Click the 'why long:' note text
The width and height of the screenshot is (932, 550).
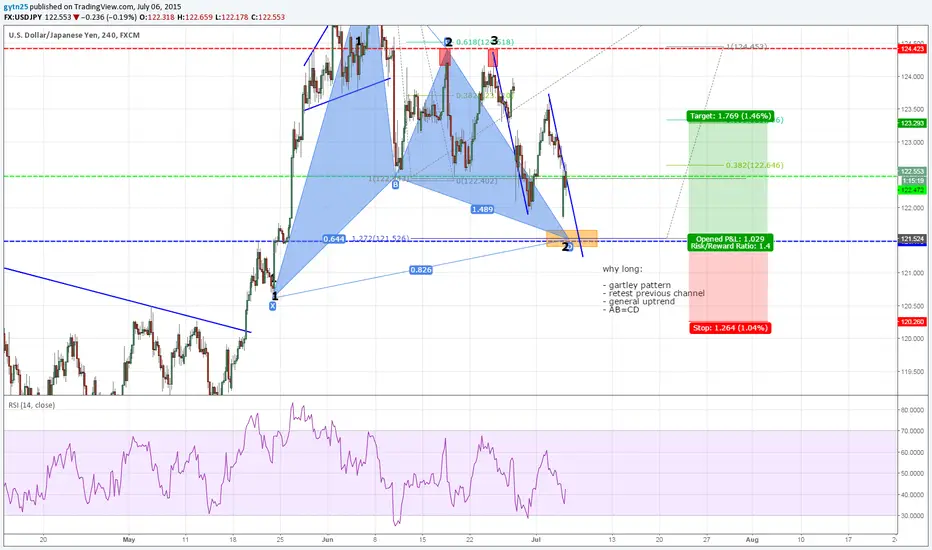(x=622, y=269)
